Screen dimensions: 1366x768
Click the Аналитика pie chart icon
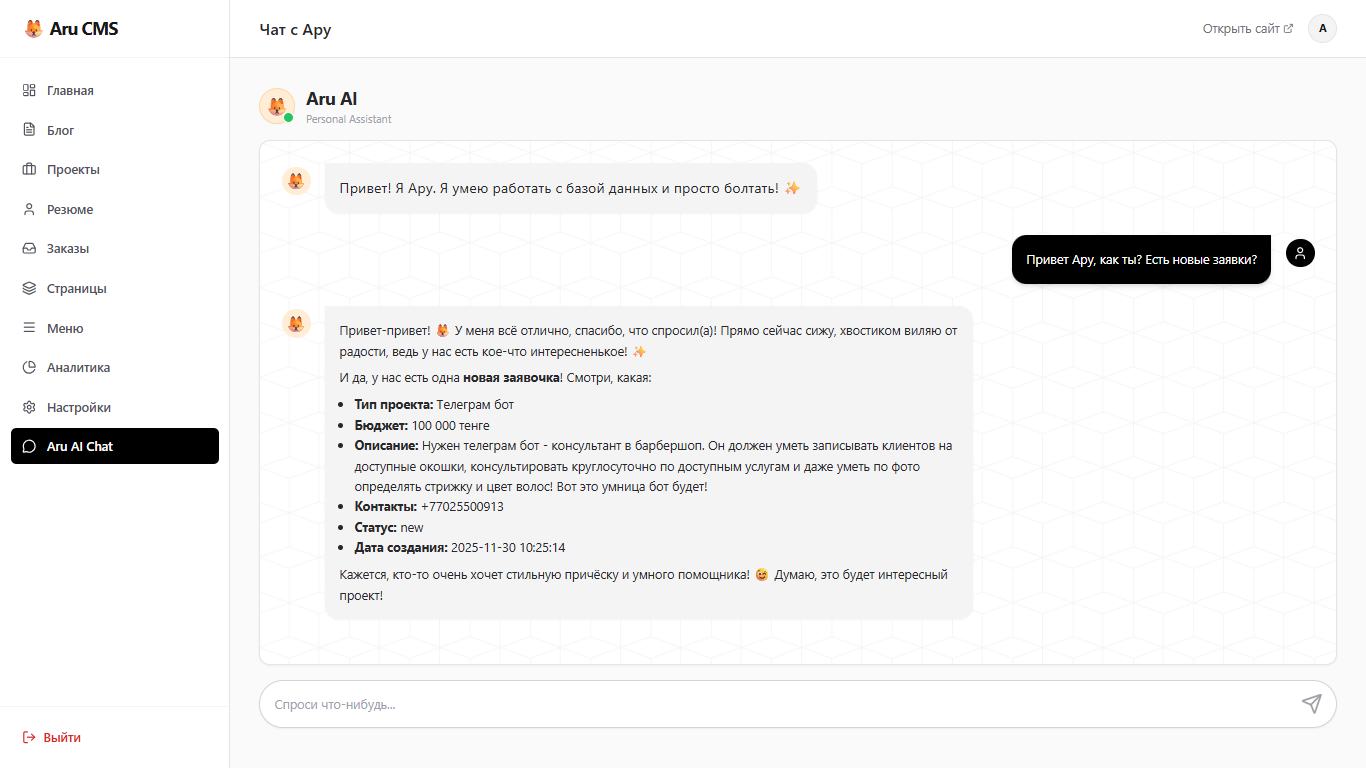click(x=29, y=367)
